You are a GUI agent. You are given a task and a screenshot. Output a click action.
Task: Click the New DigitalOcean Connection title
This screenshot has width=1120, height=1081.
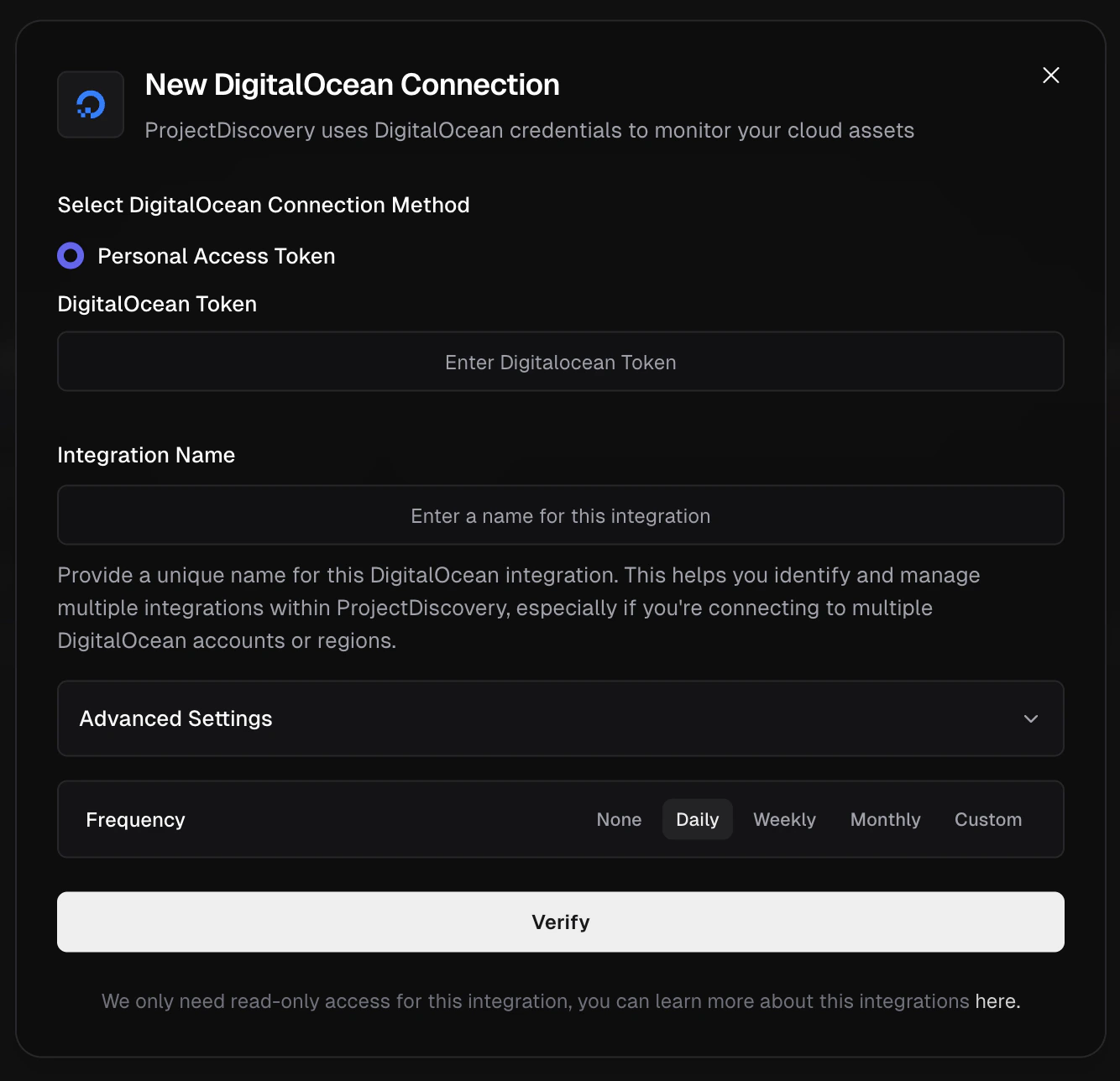352,84
